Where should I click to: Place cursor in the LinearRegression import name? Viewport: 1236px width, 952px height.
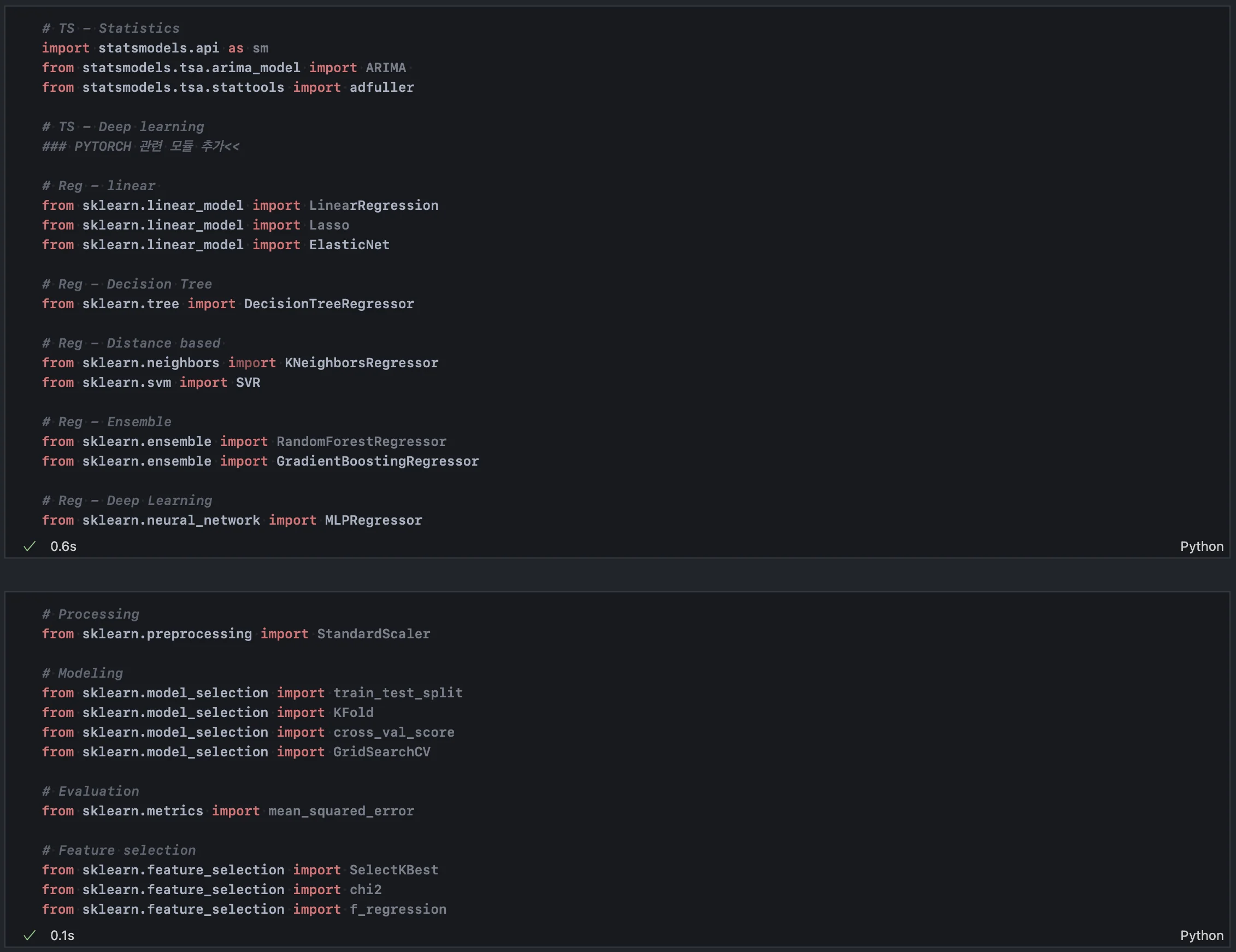374,205
